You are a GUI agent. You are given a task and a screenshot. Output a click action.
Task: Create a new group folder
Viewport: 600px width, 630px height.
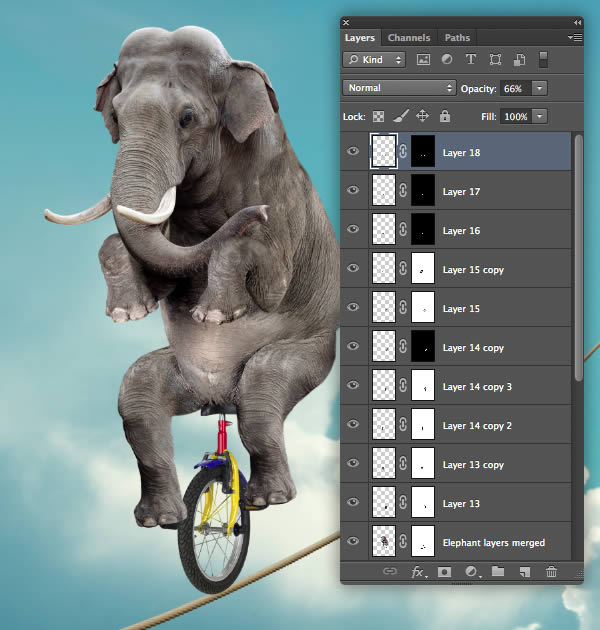[x=498, y=571]
